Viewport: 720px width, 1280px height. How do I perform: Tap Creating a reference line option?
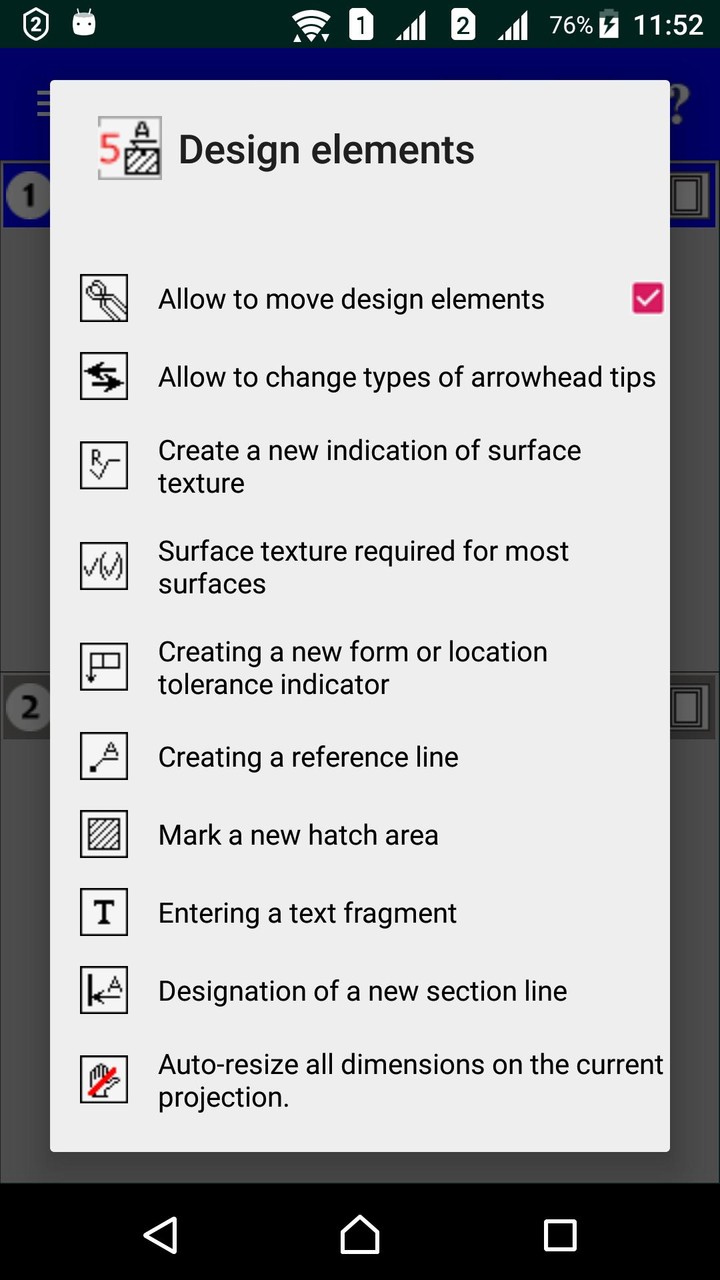(x=308, y=757)
